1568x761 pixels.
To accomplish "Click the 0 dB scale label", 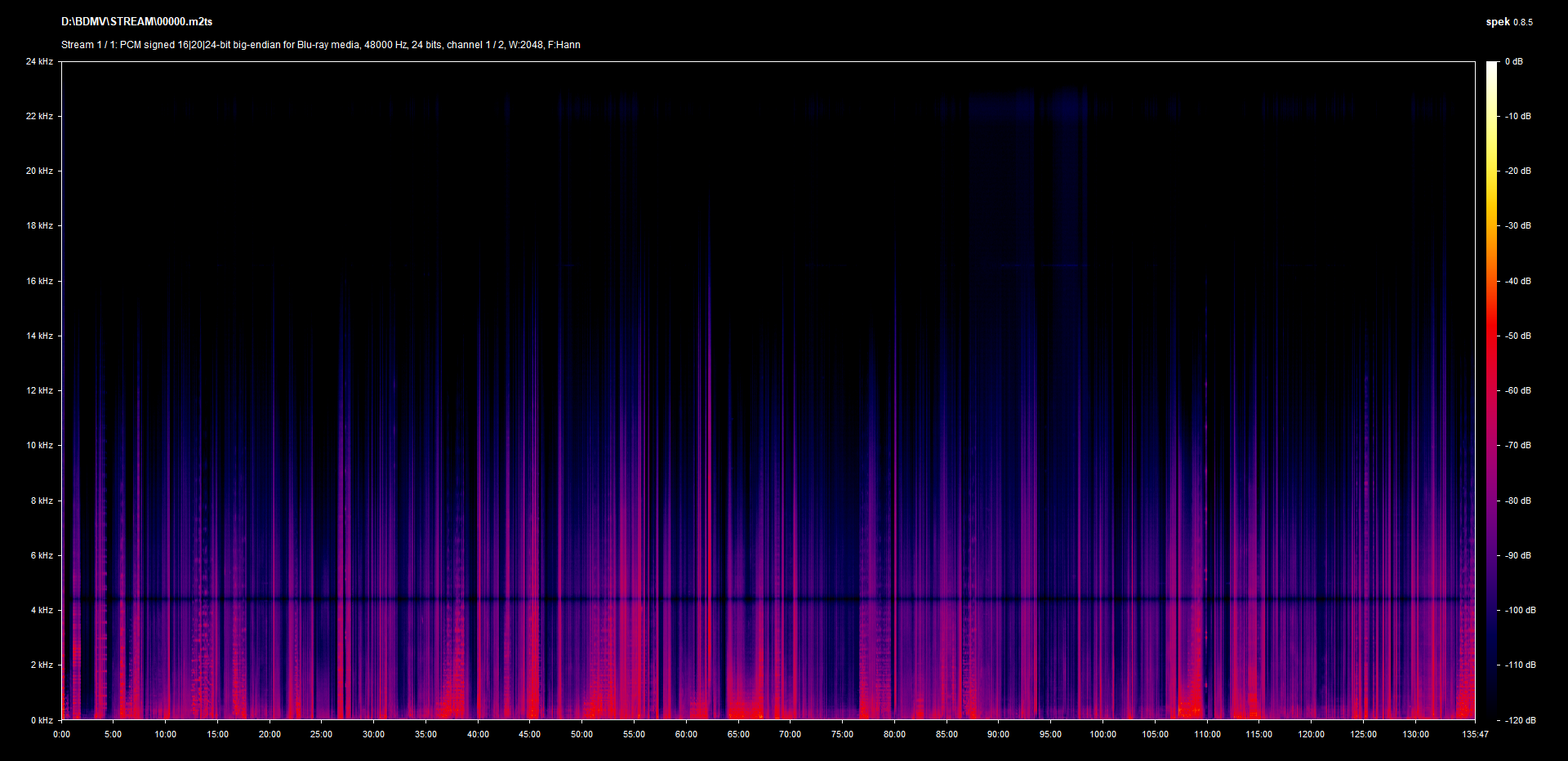I will (1513, 61).
